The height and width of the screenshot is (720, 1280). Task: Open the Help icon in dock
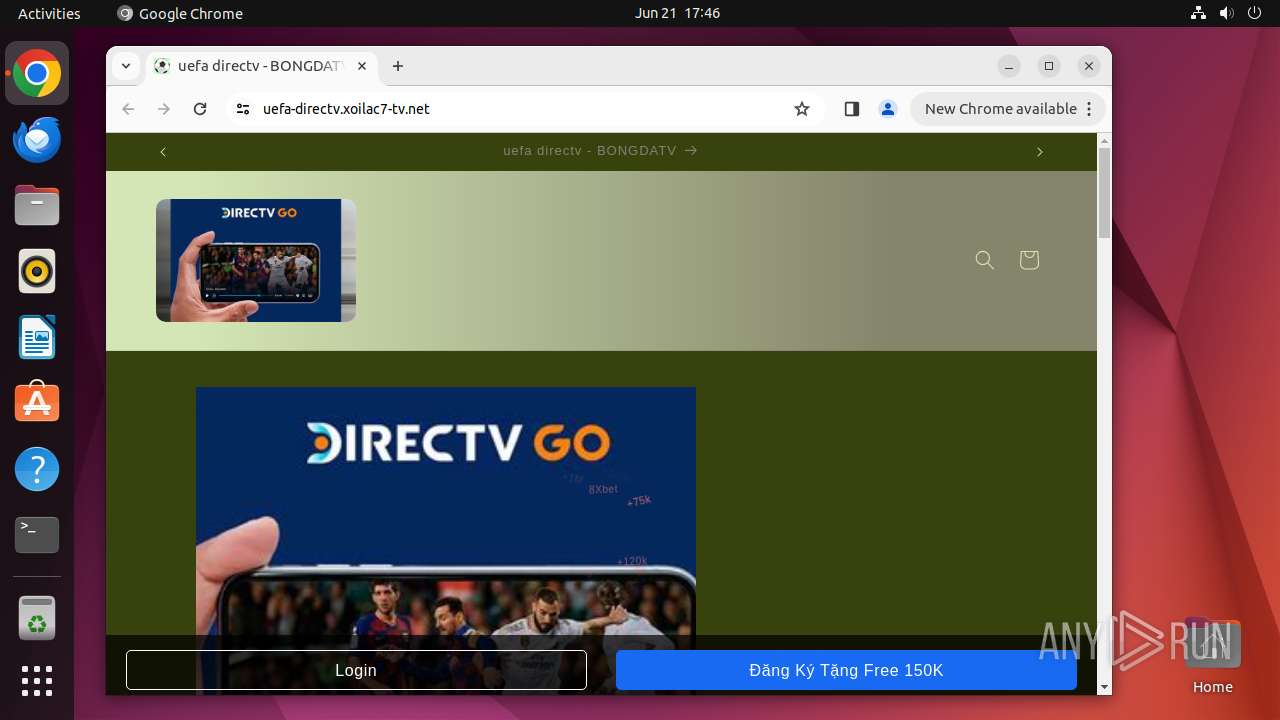(x=37, y=469)
